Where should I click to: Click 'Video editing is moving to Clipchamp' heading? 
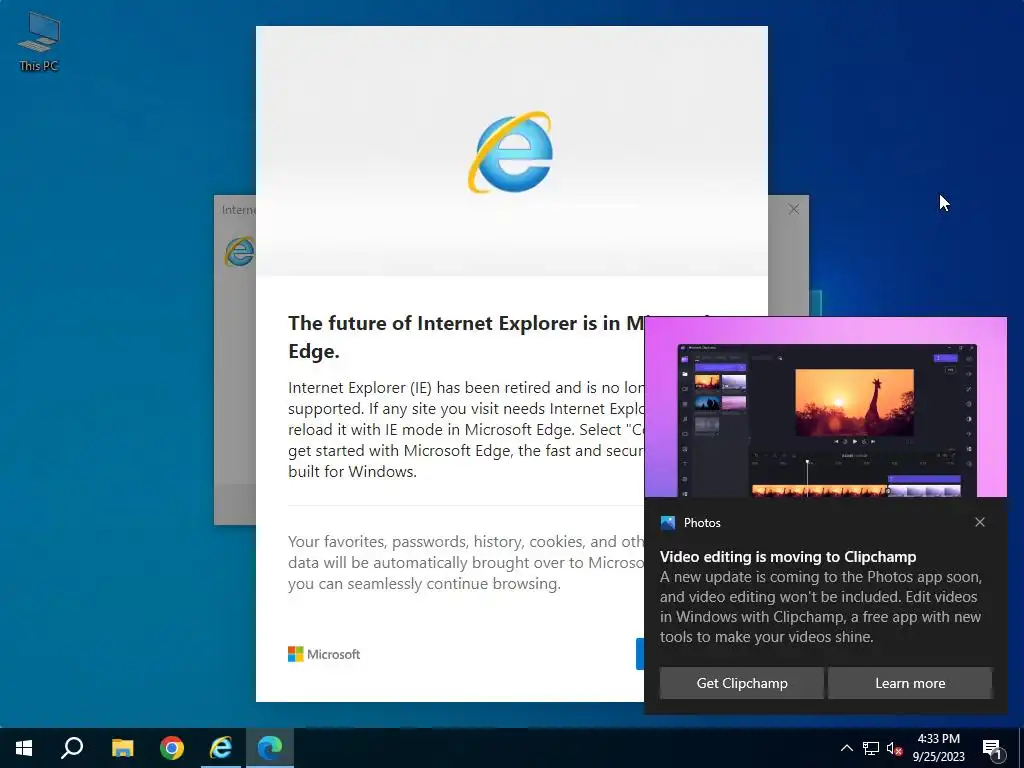788,557
